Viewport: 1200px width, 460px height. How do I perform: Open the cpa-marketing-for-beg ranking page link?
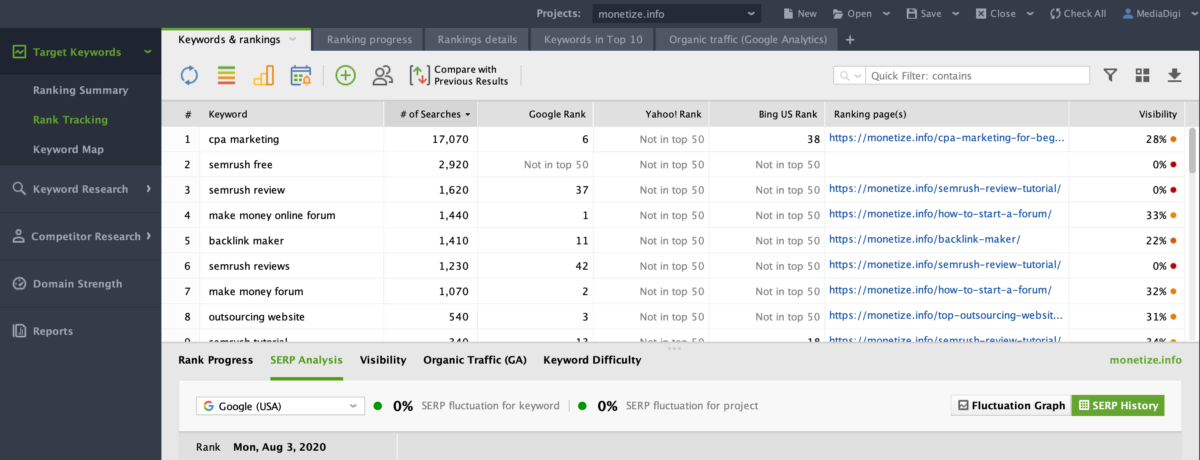pyautogui.click(x=947, y=139)
